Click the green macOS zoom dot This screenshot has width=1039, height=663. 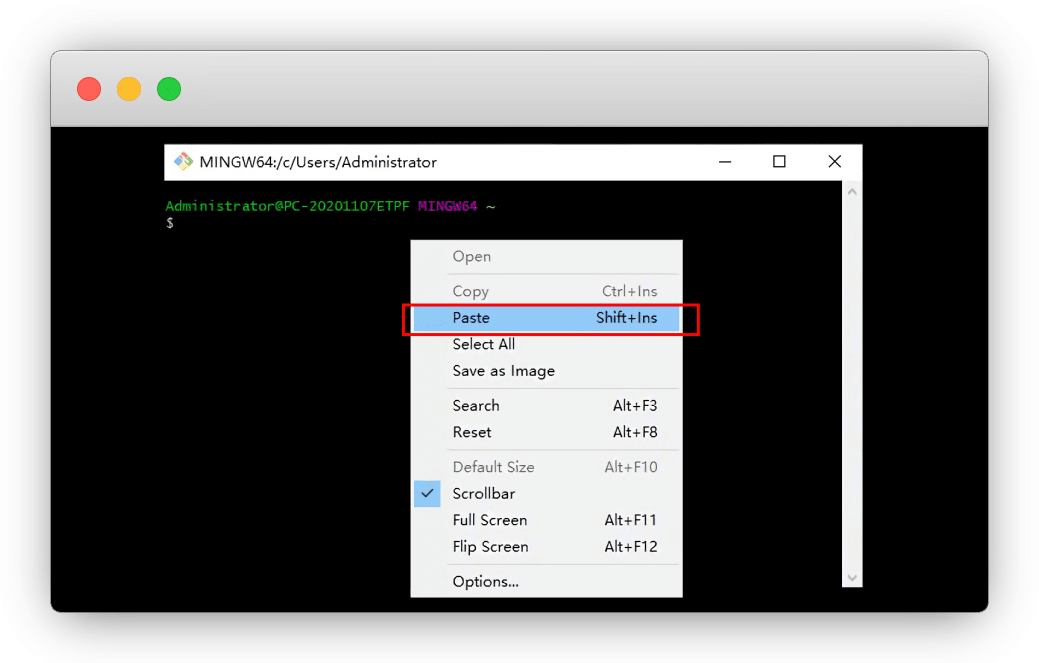(x=169, y=89)
